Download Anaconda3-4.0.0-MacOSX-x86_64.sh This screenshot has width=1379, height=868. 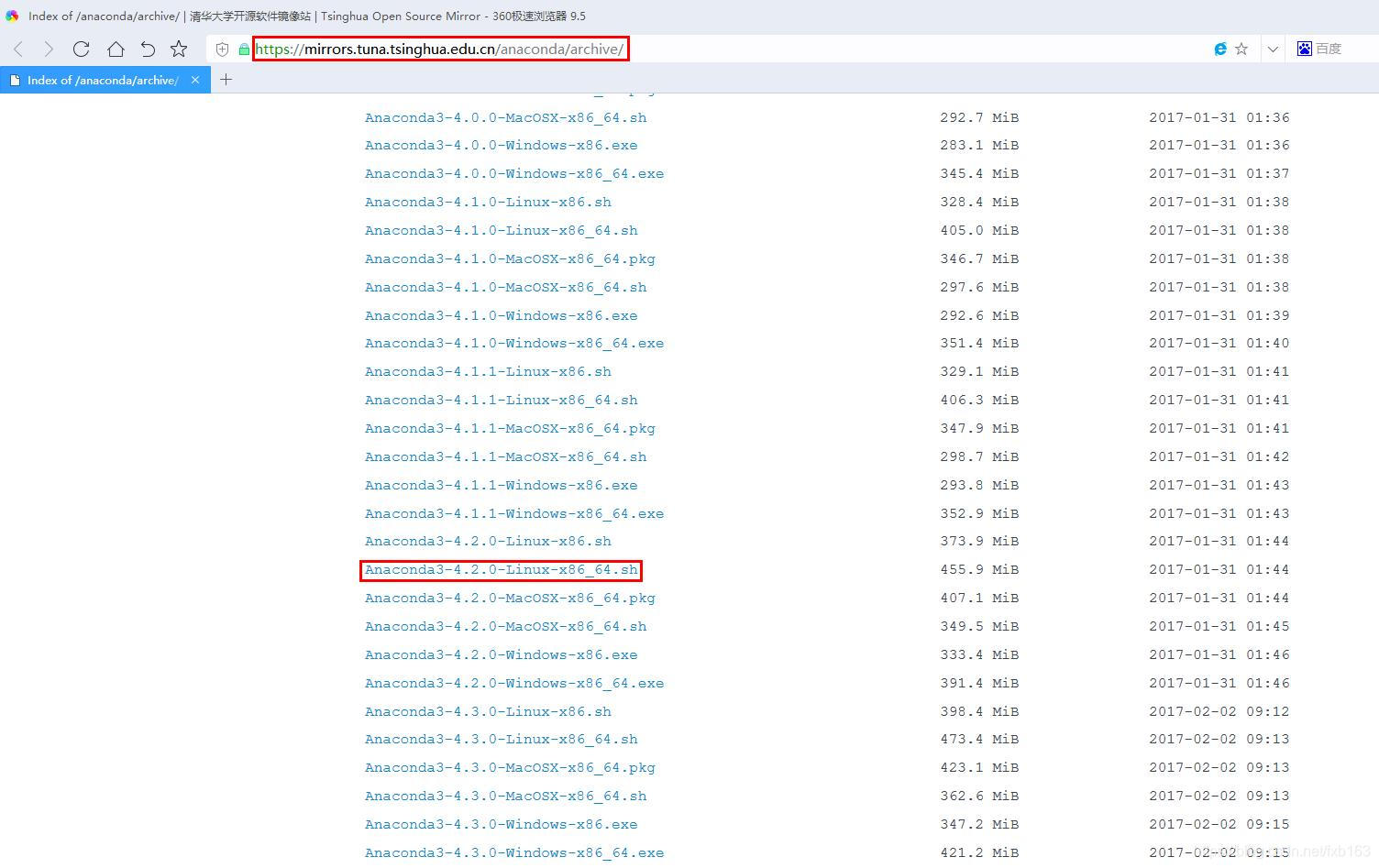click(505, 117)
